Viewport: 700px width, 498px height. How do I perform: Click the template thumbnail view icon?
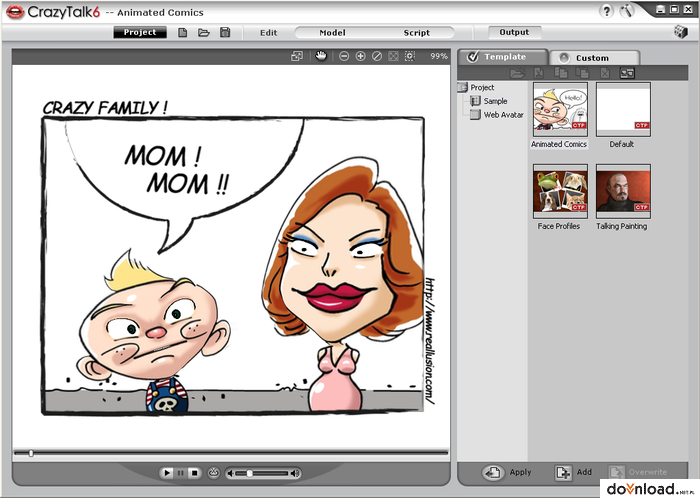[x=627, y=73]
